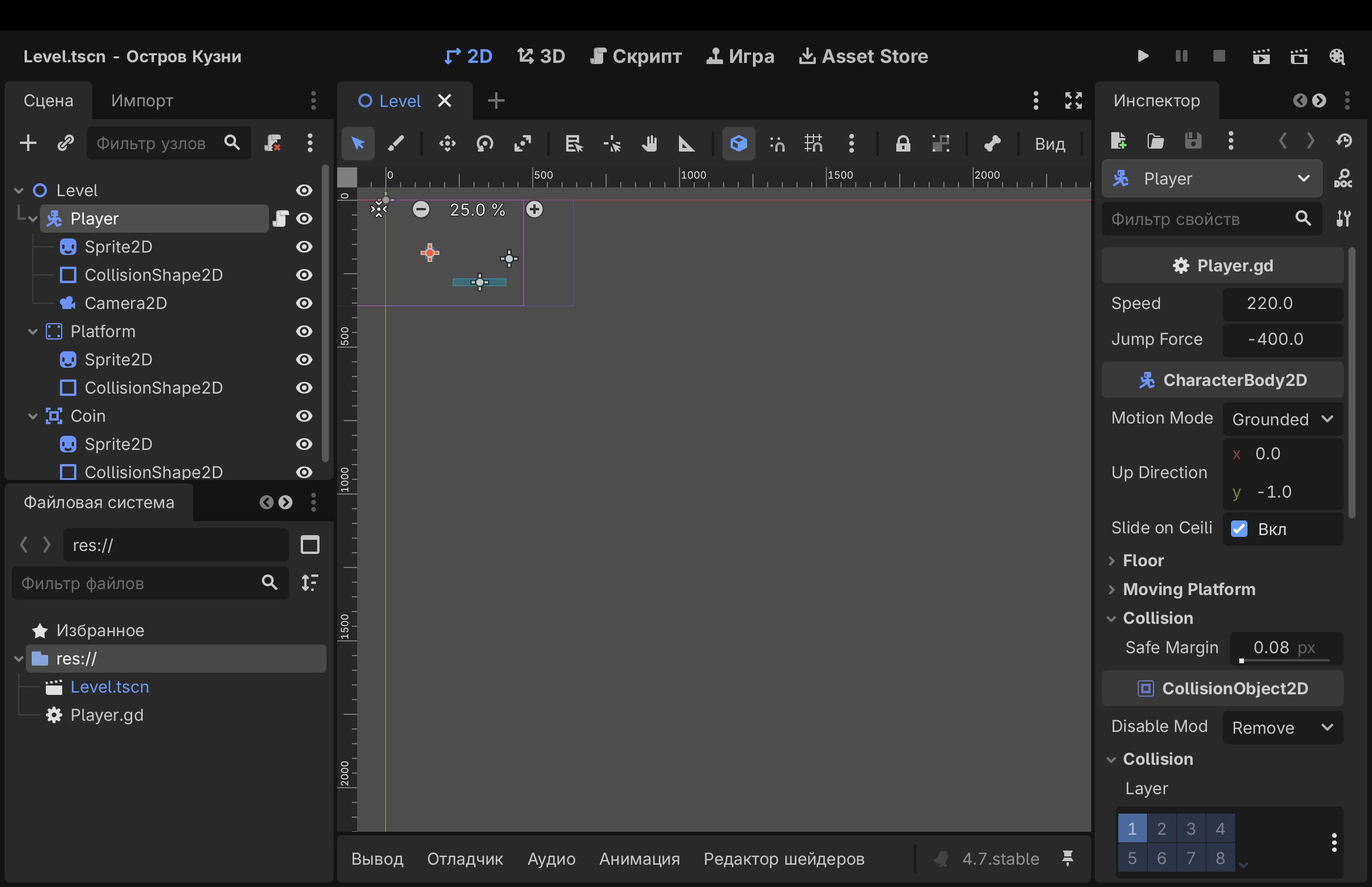Viewport: 1372px width, 887px height.
Task: Select the Ruler measuring tool
Action: (x=687, y=143)
